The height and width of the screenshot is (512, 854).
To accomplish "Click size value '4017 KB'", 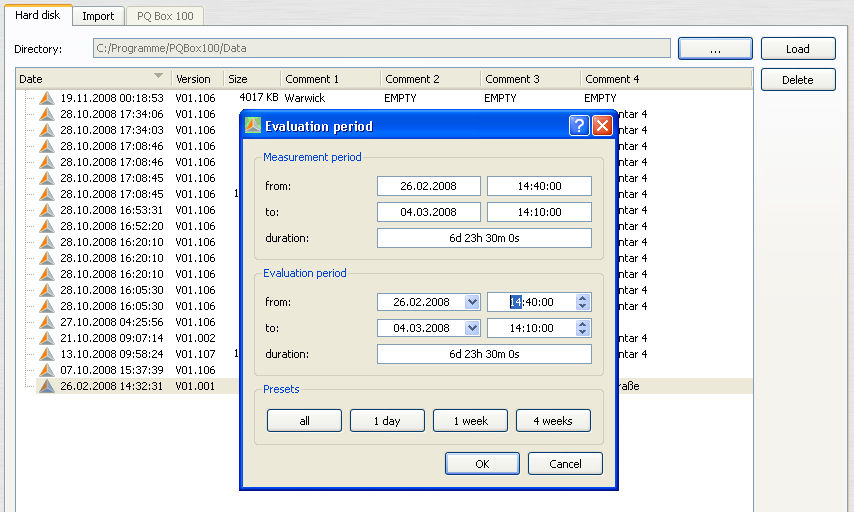I will pos(259,97).
